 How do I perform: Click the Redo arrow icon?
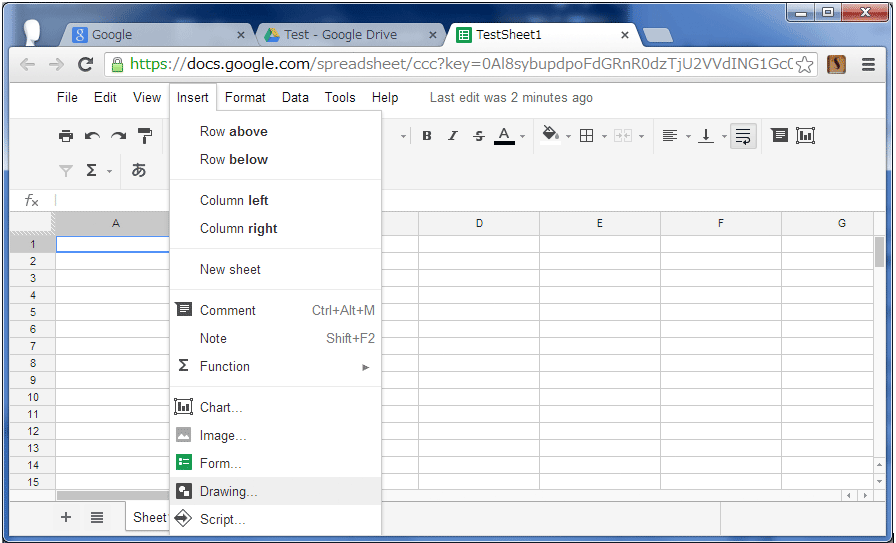pos(118,136)
